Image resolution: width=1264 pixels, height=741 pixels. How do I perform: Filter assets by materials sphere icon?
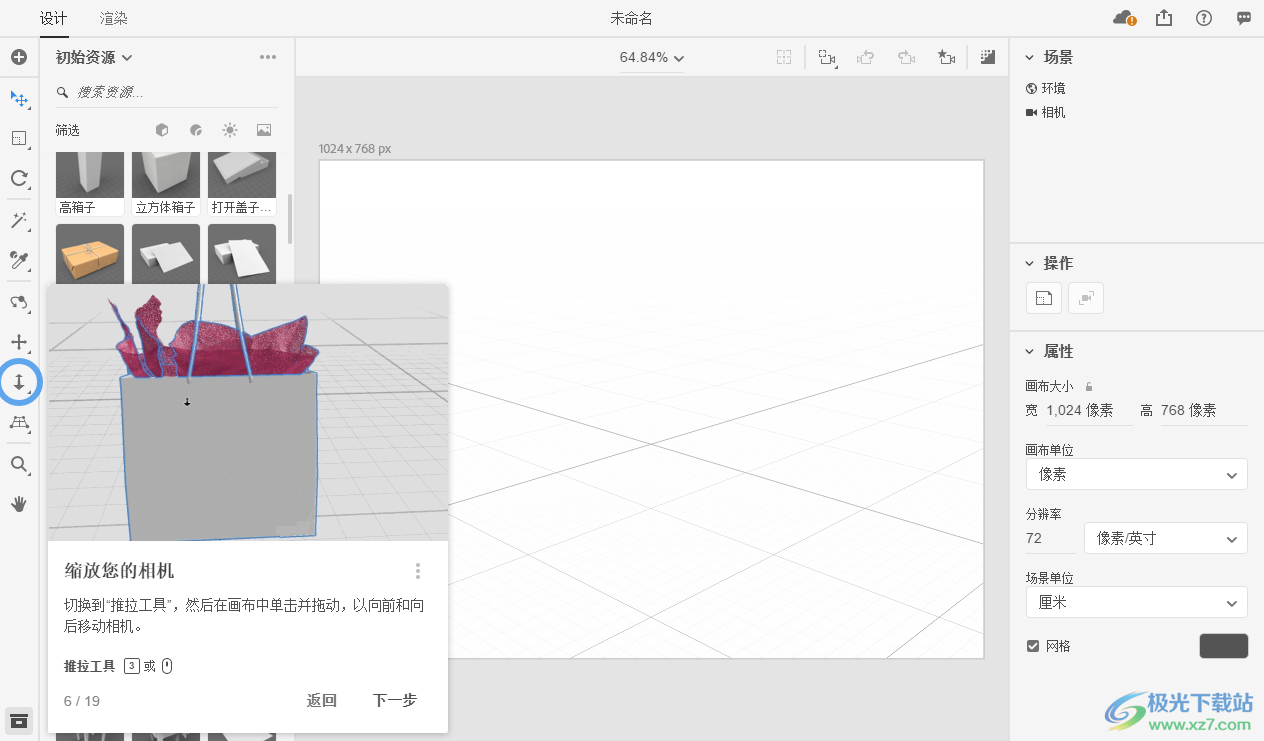[x=196, y=130]
